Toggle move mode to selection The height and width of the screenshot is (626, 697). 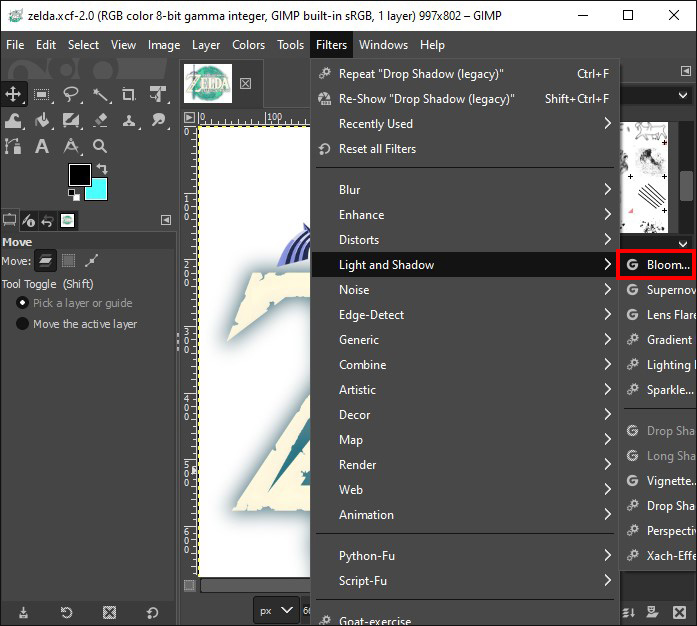click(68, 260)
